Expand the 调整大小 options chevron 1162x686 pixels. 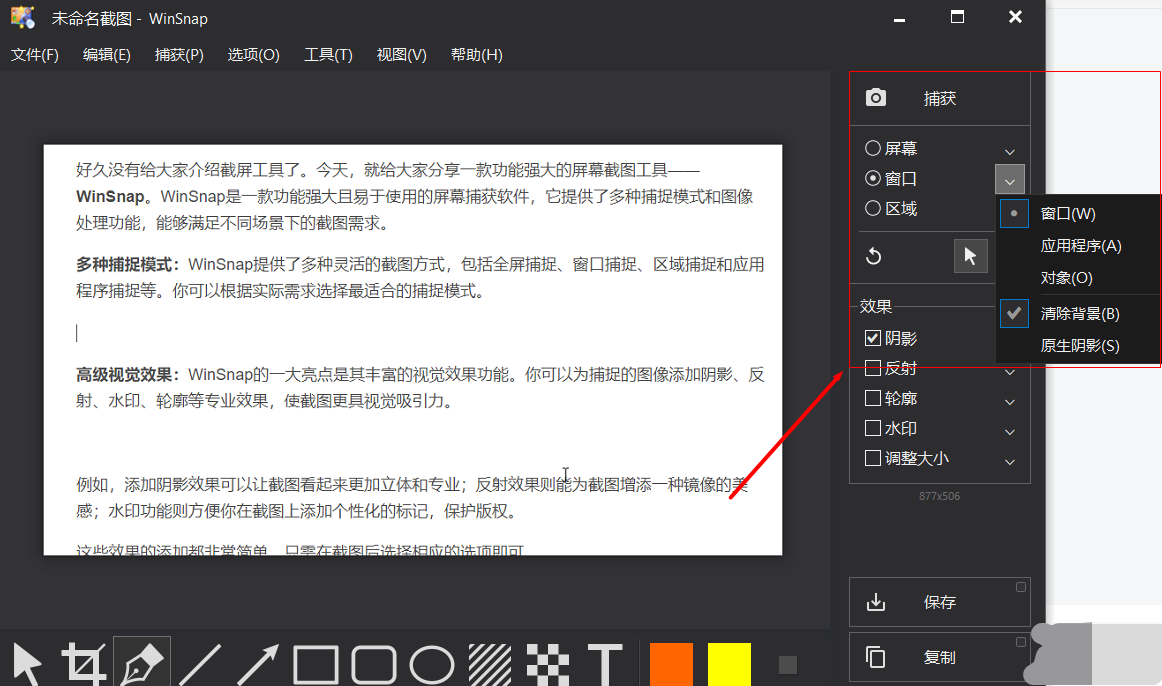[x=1009, y=462]
